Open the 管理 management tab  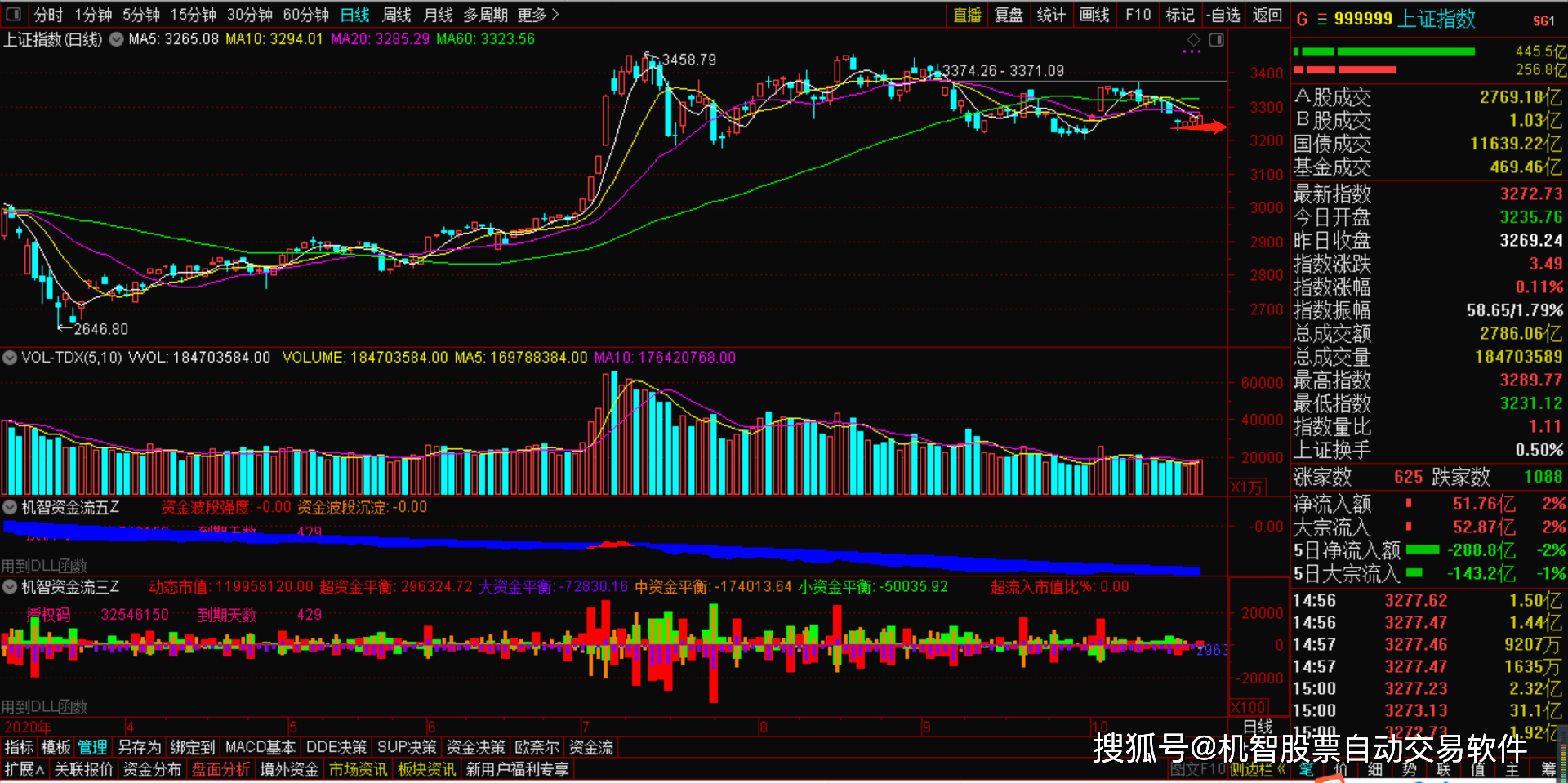tap(93, 747)
